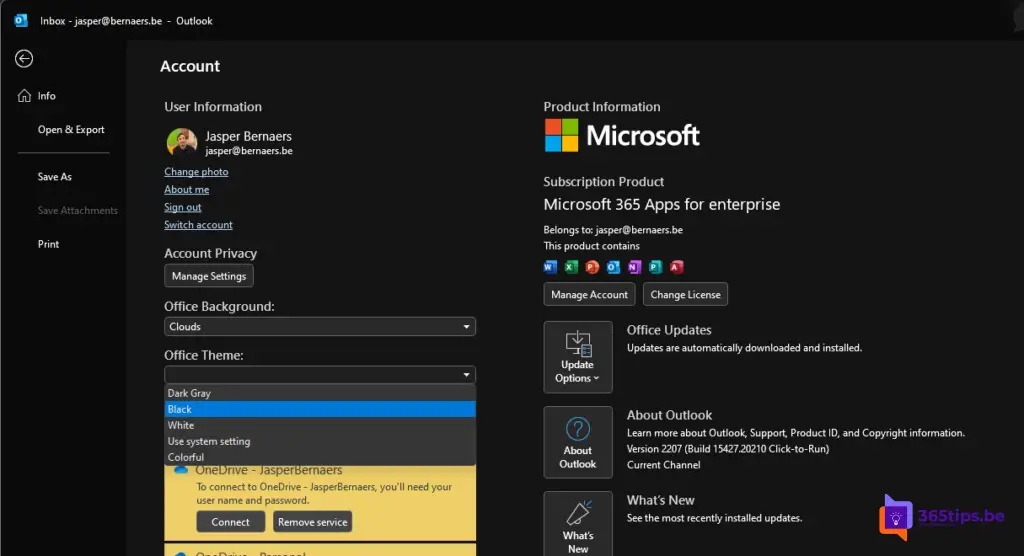The image size is (1024, 556).
Task: Click the Microsoft four-color logo
Action: pos(562,135)
